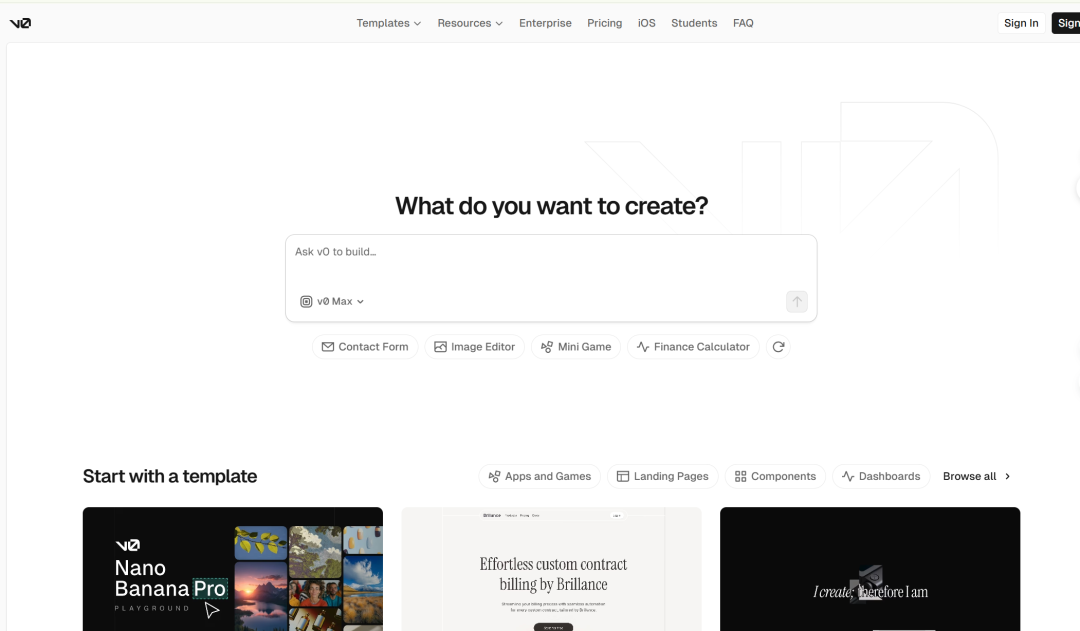Image resolution: width=1080 pixels, height=631 pixels.
Task: Show the Dashboards template category
Action: point(880,476)
